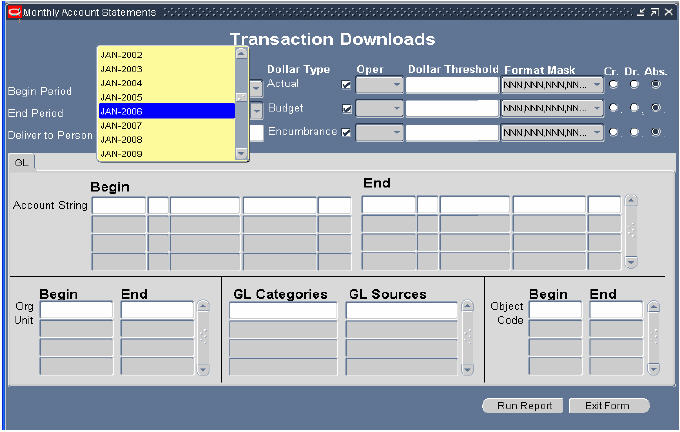Switch to the GL tab
680x432 pixels.
(x=22, y=161)
